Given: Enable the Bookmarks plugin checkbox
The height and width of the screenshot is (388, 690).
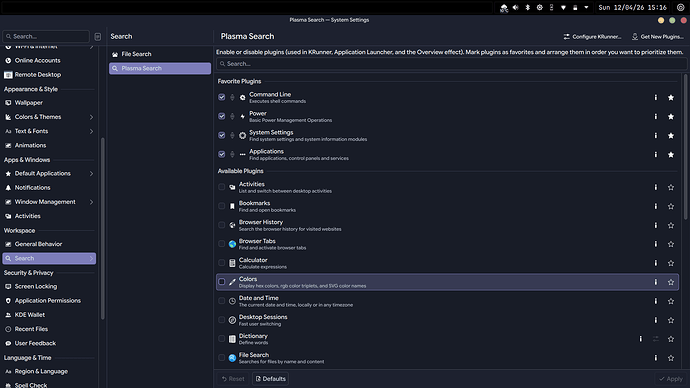Looking at the screenshot, I should click(x=221, y=206).
